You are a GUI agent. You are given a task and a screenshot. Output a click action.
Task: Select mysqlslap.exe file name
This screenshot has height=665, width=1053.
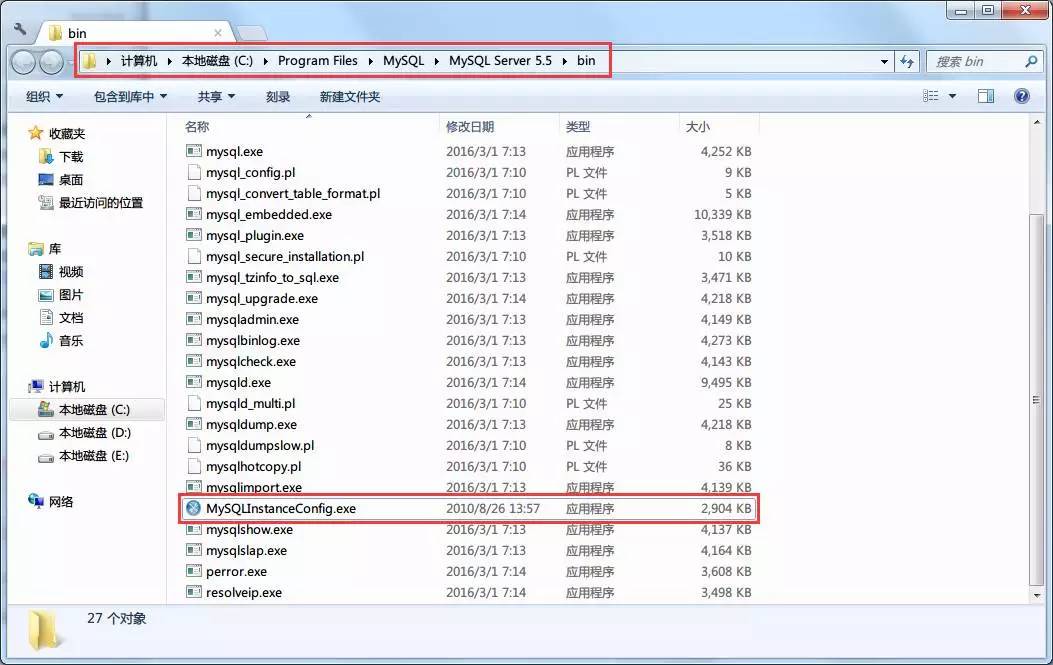pos(246,550)
